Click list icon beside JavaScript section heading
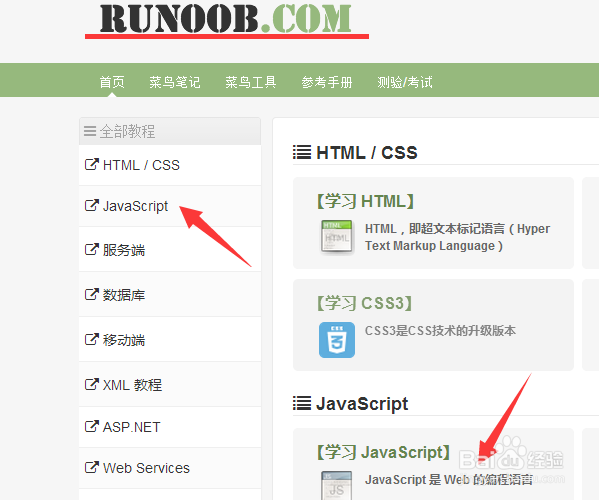Image resolution: width=599 pixels, height=500 pixels. (302, 403)
